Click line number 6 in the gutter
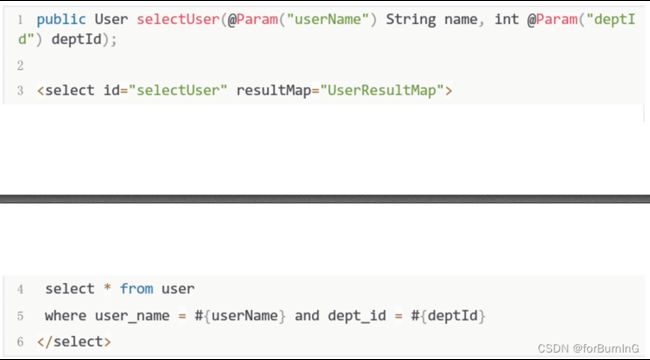The image size is (650, 360). 20,342
